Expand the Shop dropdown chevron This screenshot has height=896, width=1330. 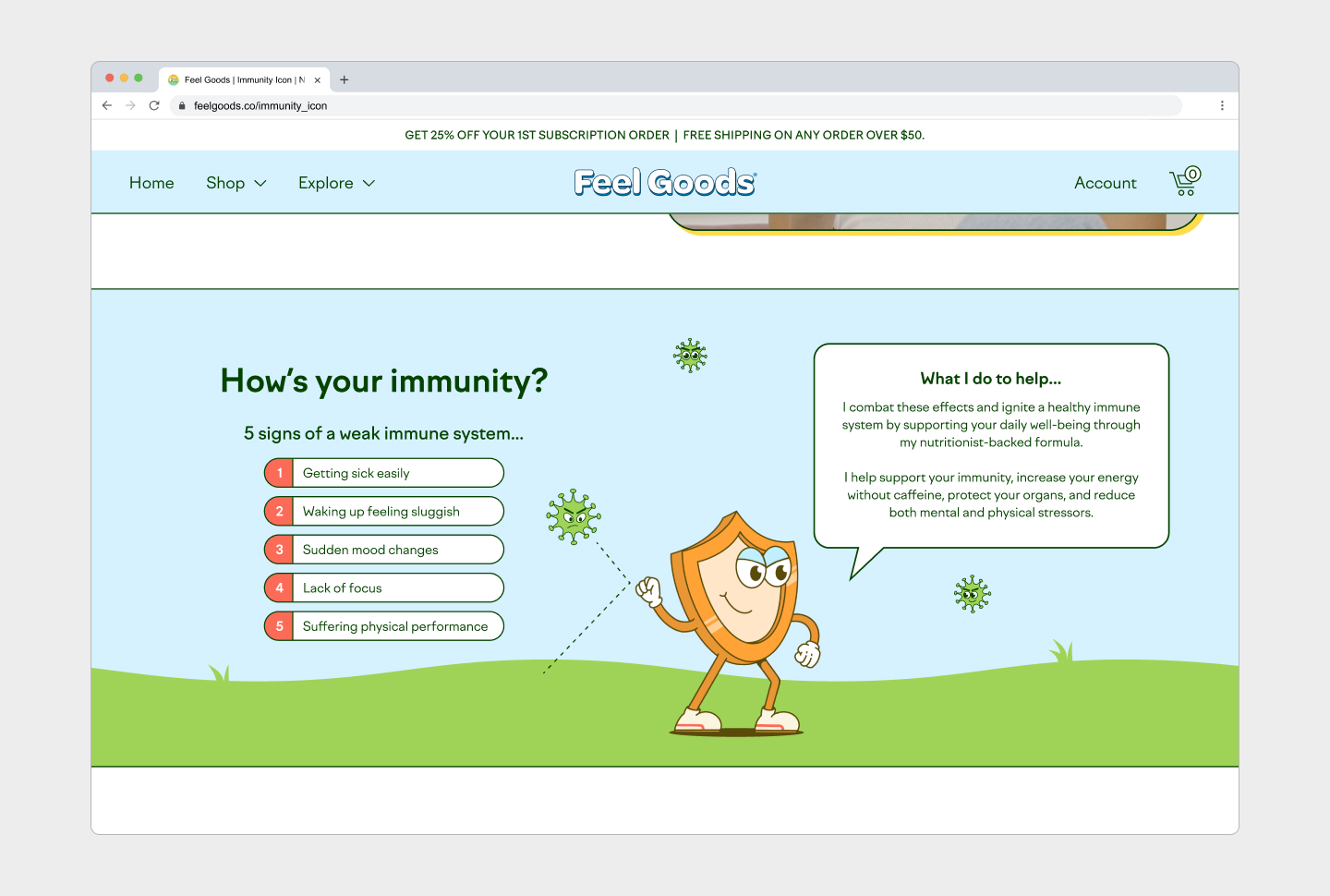(x=260, y=183)
